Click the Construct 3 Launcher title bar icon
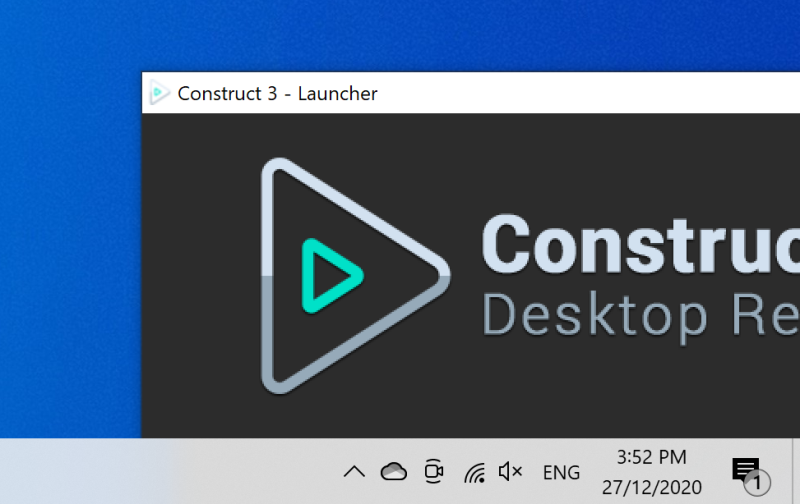 (x=159, y=93)
